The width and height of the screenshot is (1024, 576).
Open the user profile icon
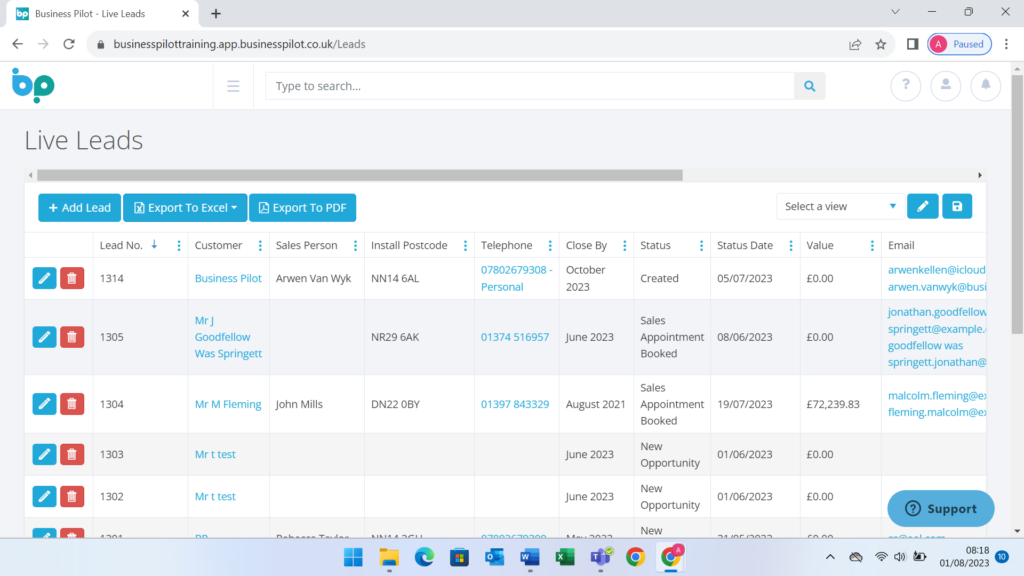tap(945, 86)
